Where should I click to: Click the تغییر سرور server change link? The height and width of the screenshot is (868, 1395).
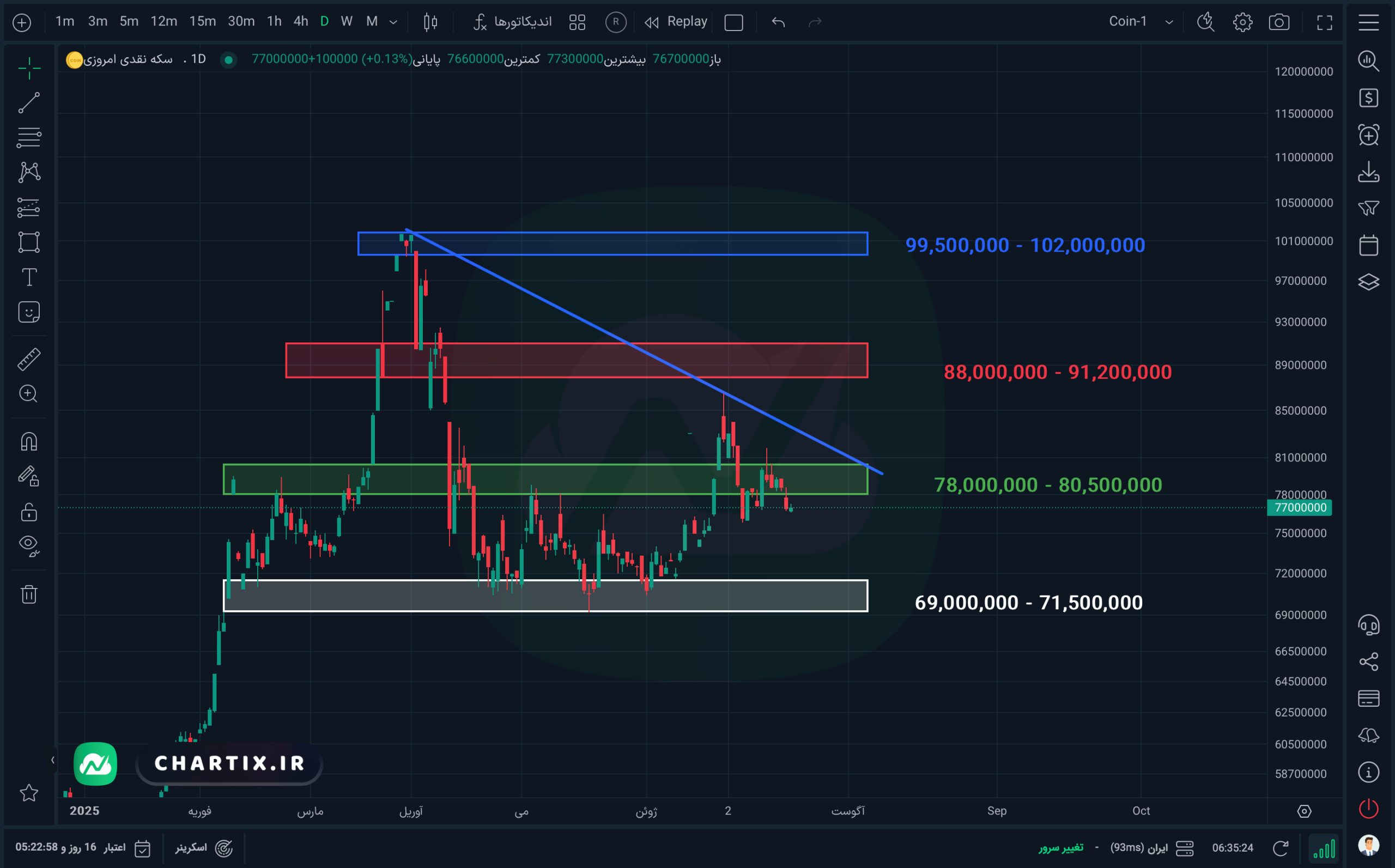tap(1060, 848)
